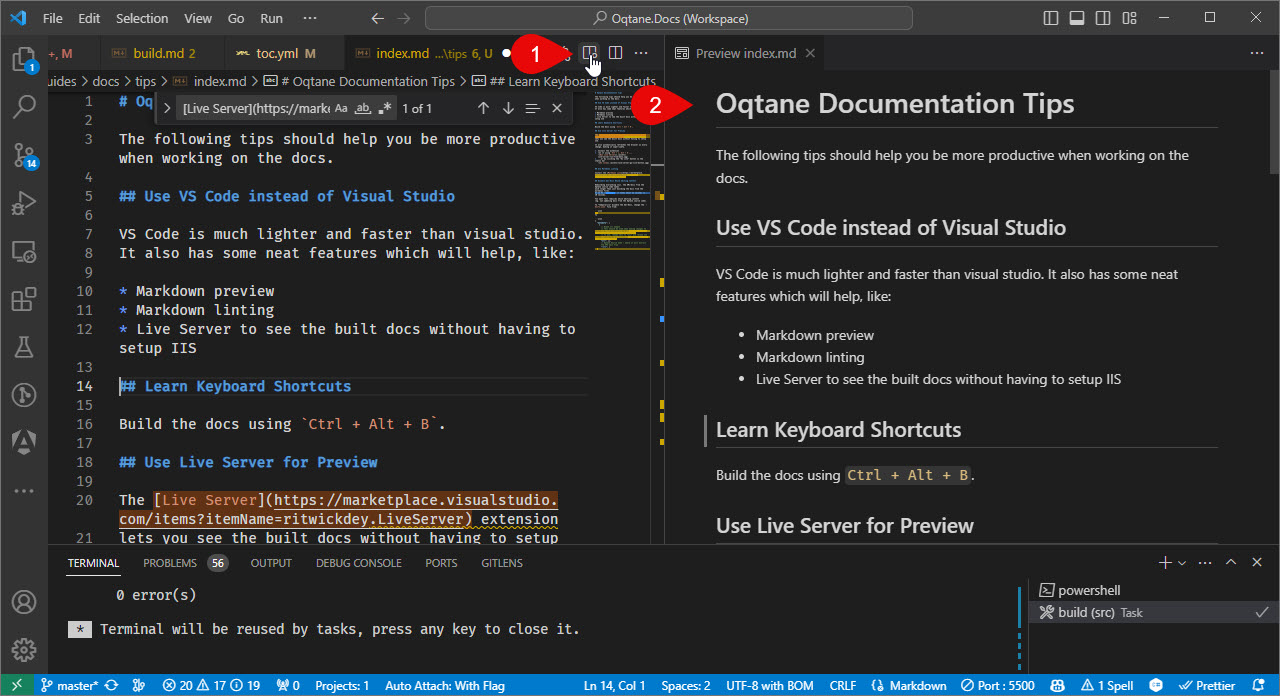
Task: Expand the replace field in find widget
Action: pos(167,108)
